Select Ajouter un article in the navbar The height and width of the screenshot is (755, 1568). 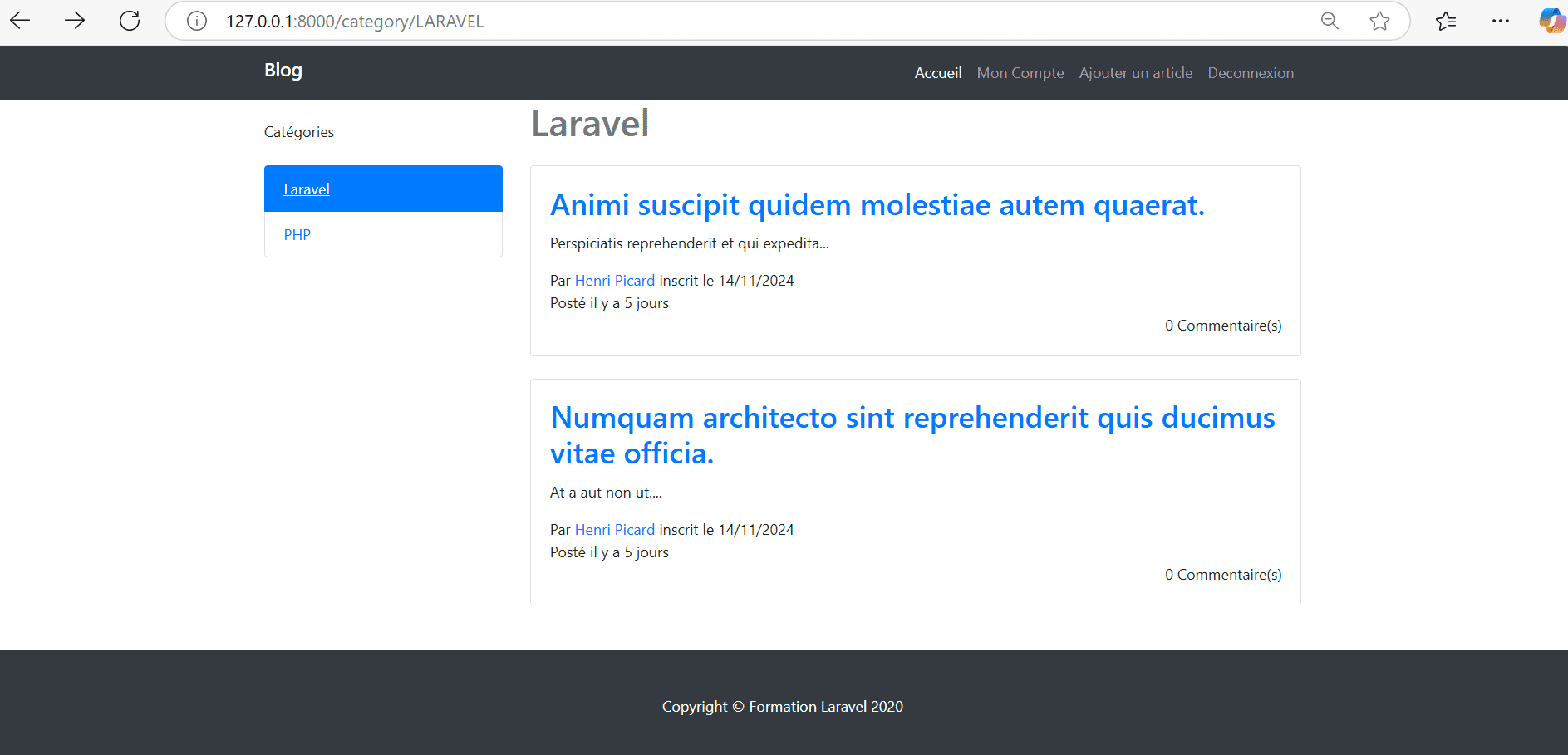(x=1136, y=73)
